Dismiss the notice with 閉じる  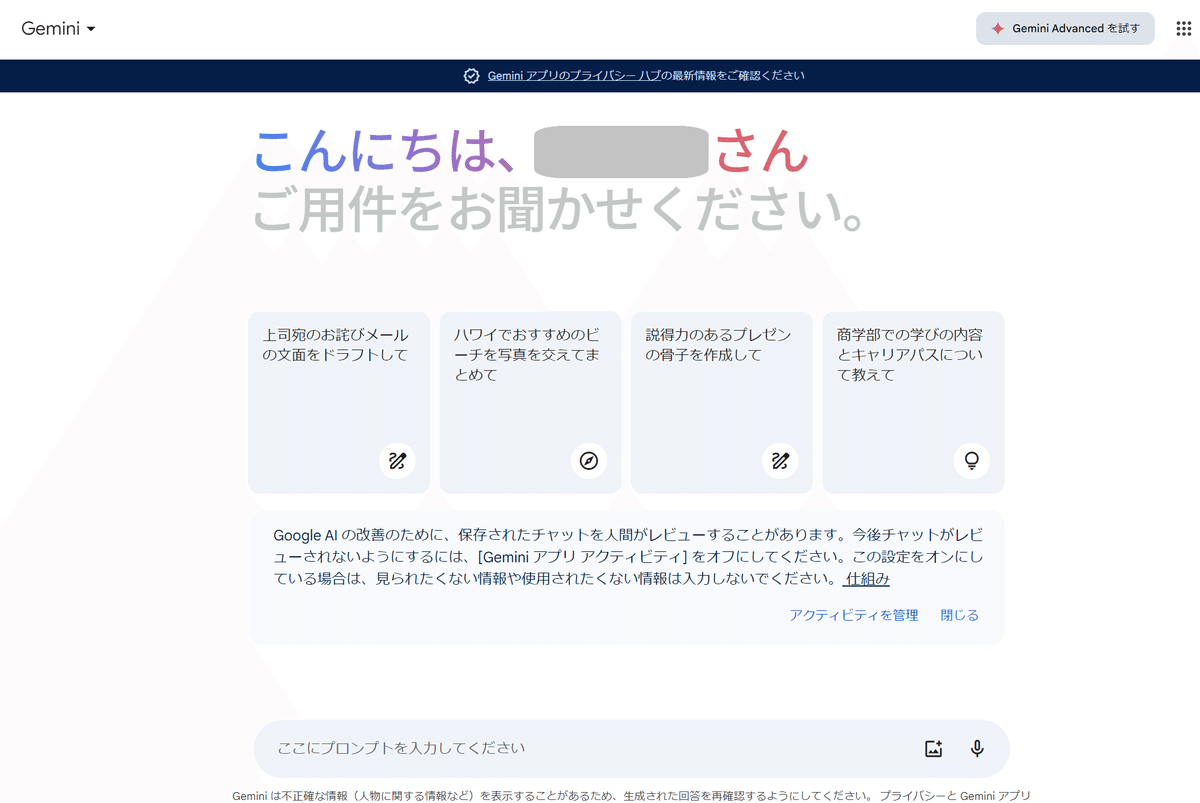[960, 615]
